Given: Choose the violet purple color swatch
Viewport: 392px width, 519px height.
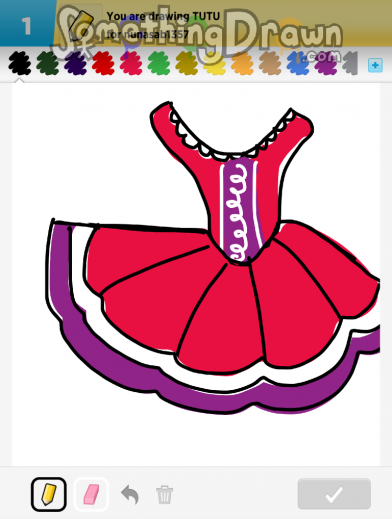Looking at the screenshot, I should pos(326,63).
